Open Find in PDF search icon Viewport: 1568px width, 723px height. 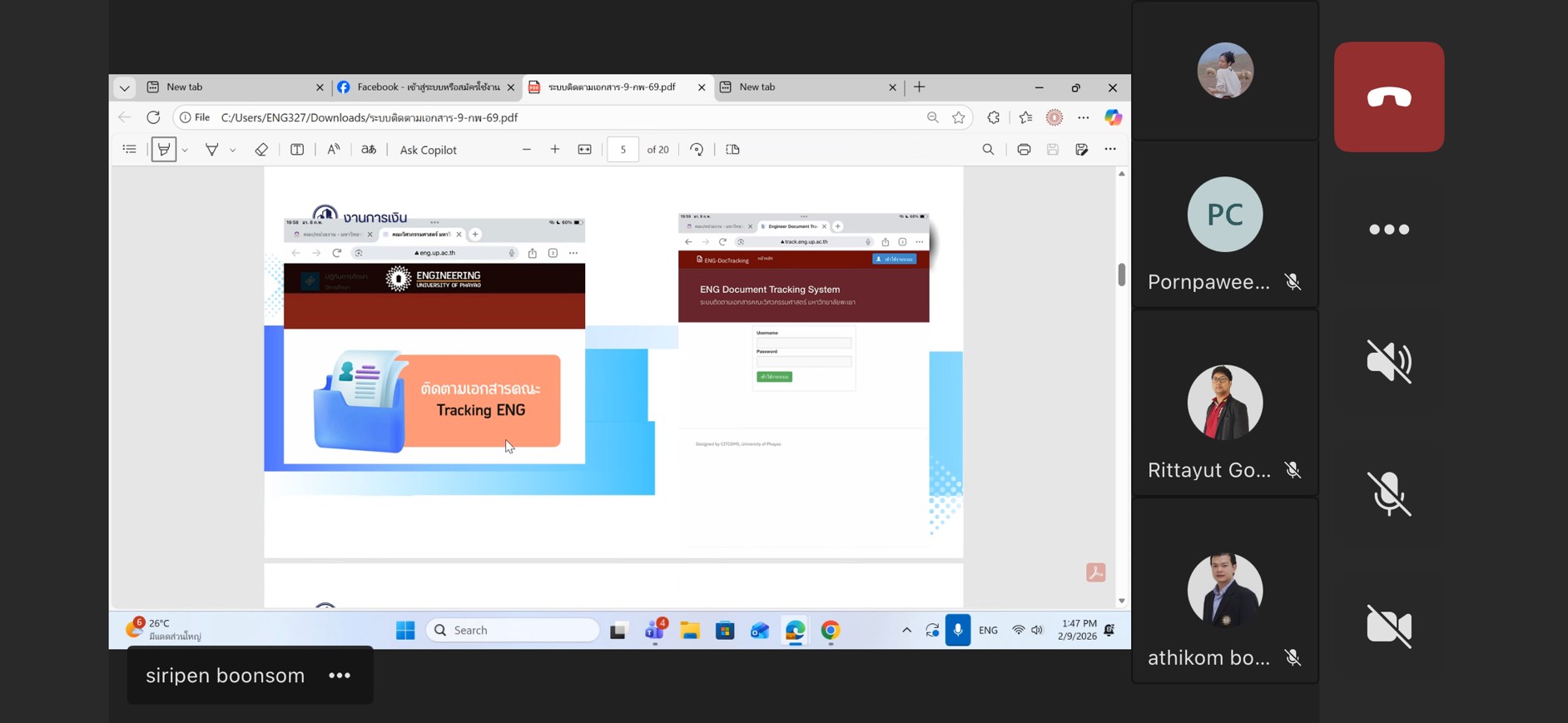coord(988,150)
